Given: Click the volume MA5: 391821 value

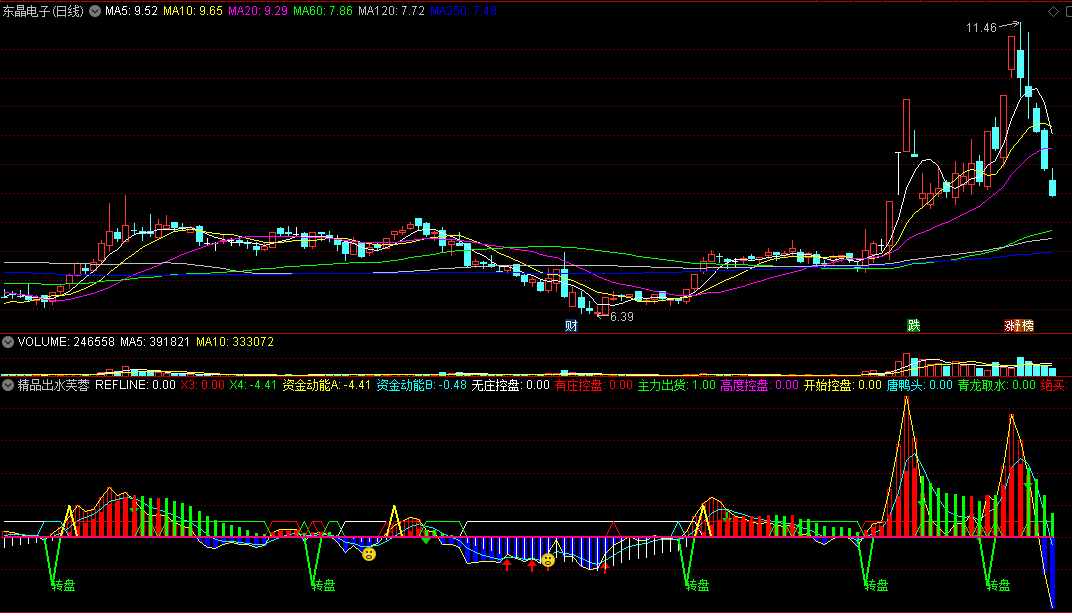Looking at the screenshot, I should 155,342.
